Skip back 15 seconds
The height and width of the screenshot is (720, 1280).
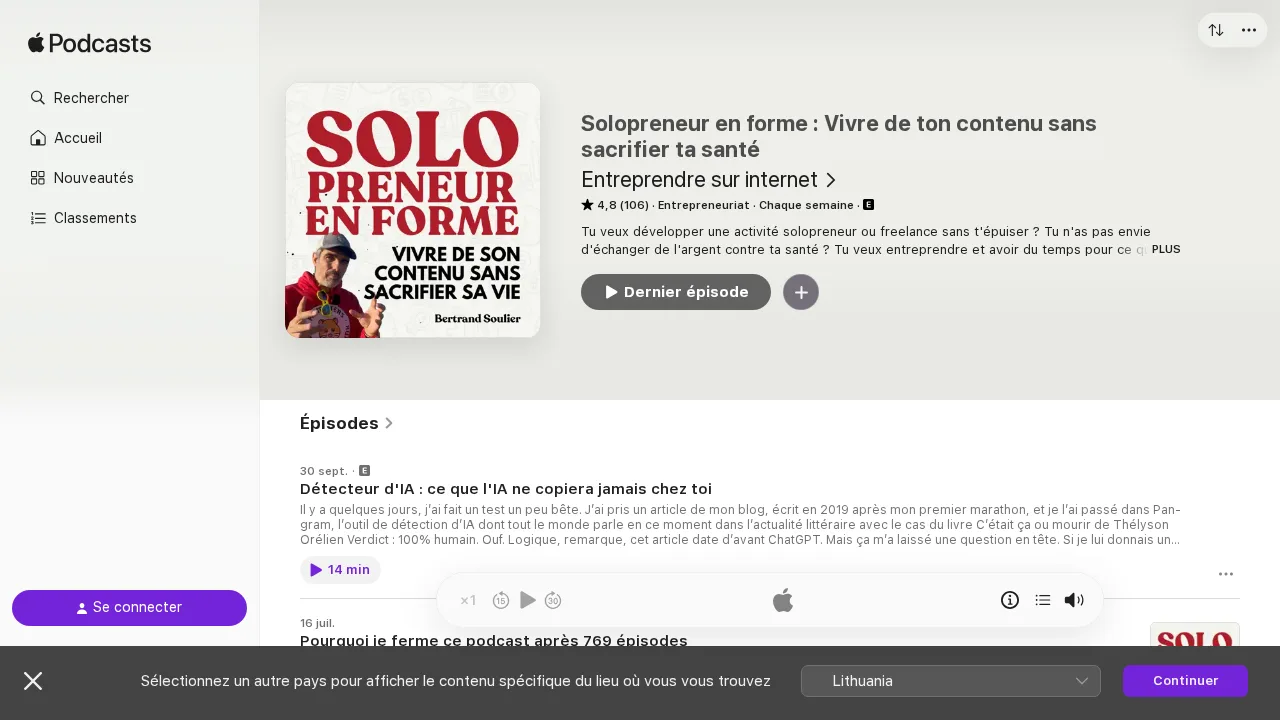pos(501,600)
